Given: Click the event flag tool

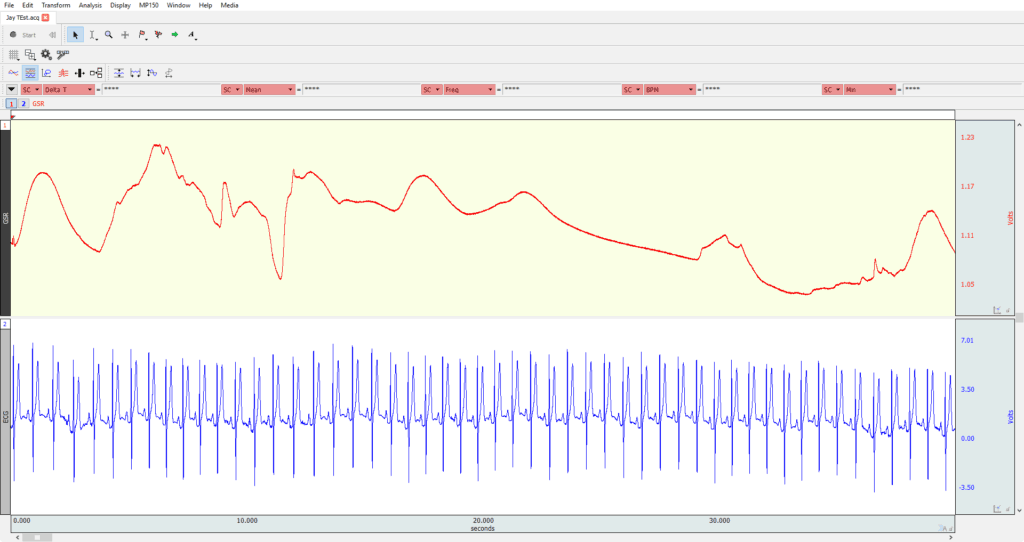Looking at the screenshot, I should (142, 35).
